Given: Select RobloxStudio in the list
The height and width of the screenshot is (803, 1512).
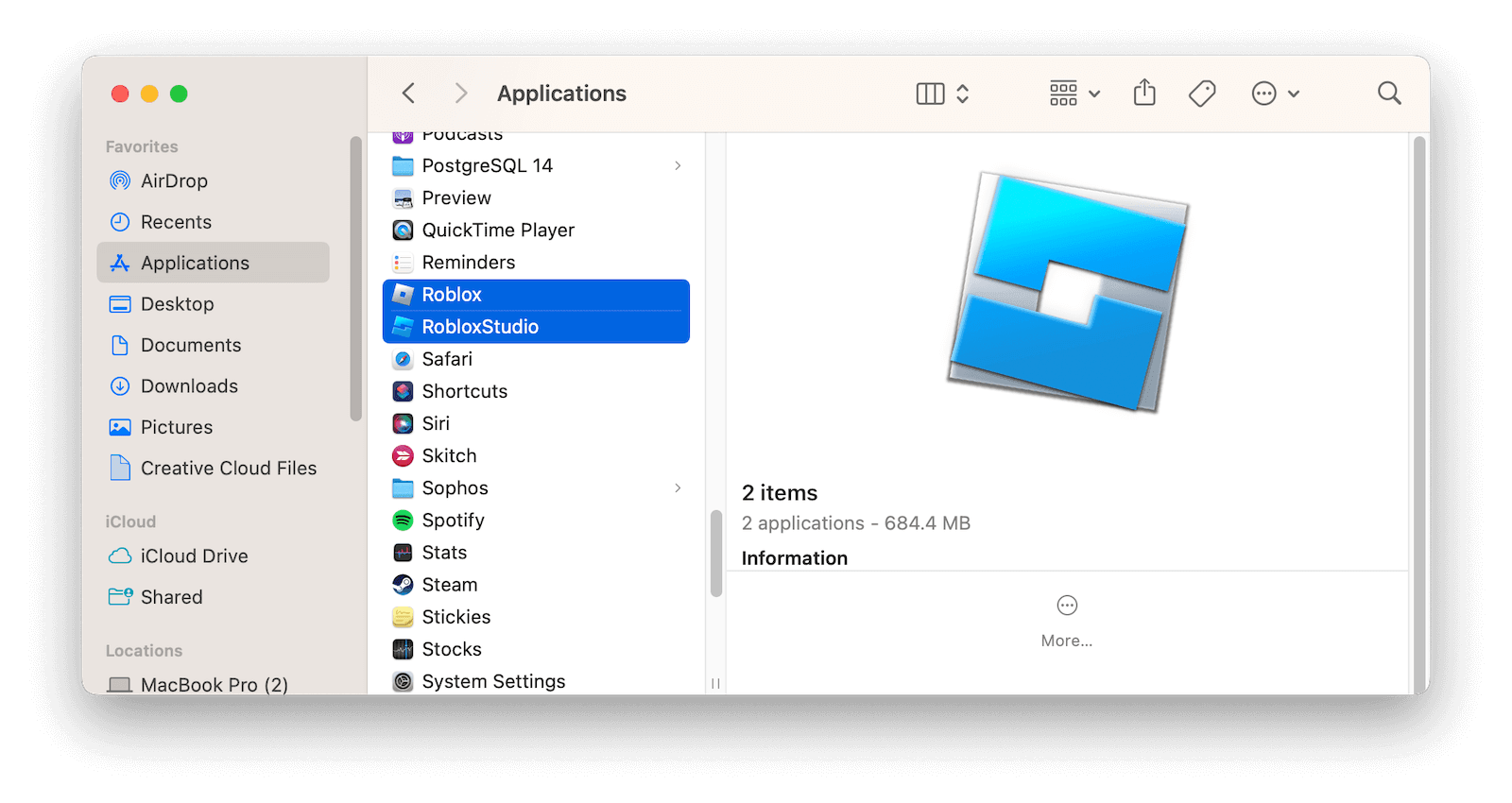Looking at the screenshot, I should [x=536, y=327].
